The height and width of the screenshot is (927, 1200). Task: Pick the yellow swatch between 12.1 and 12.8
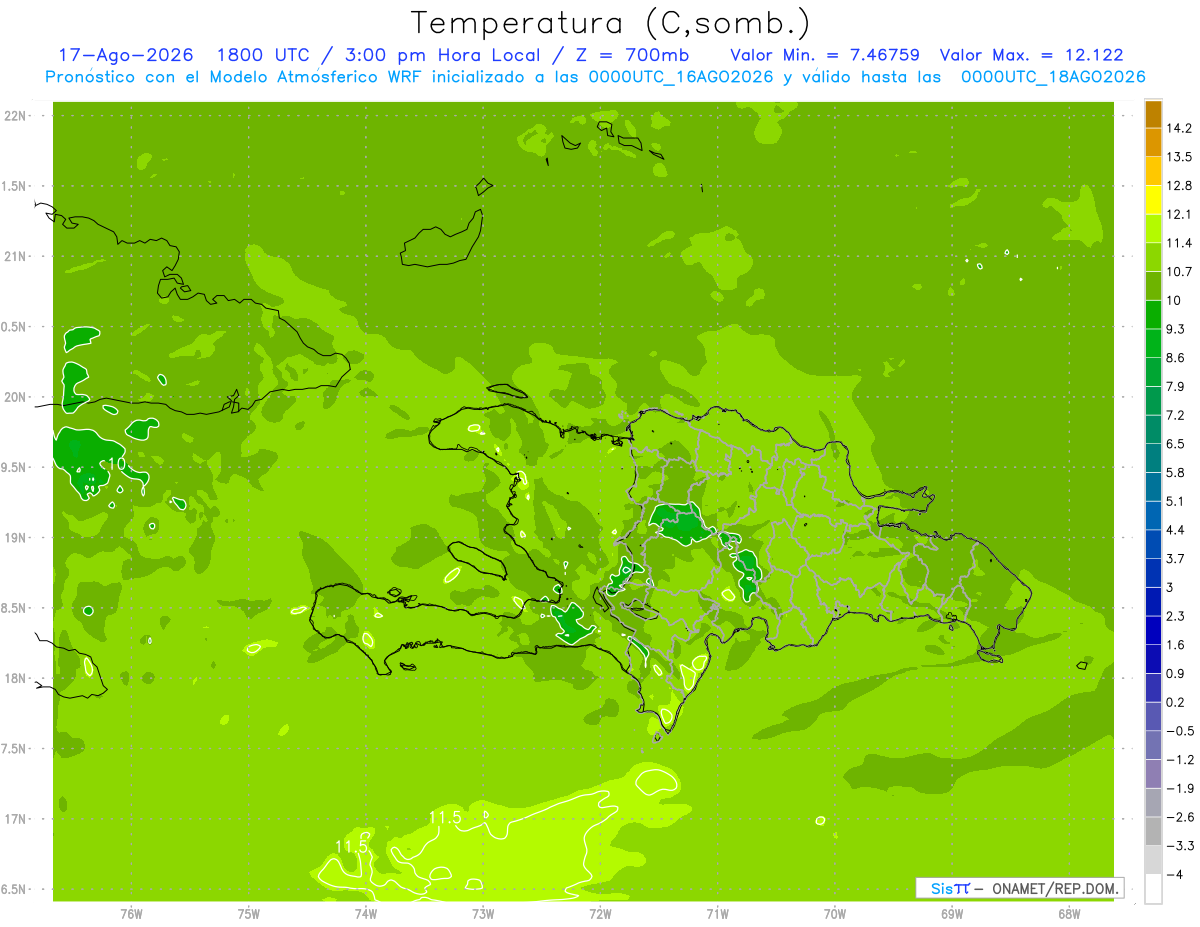click(1153, 200)
